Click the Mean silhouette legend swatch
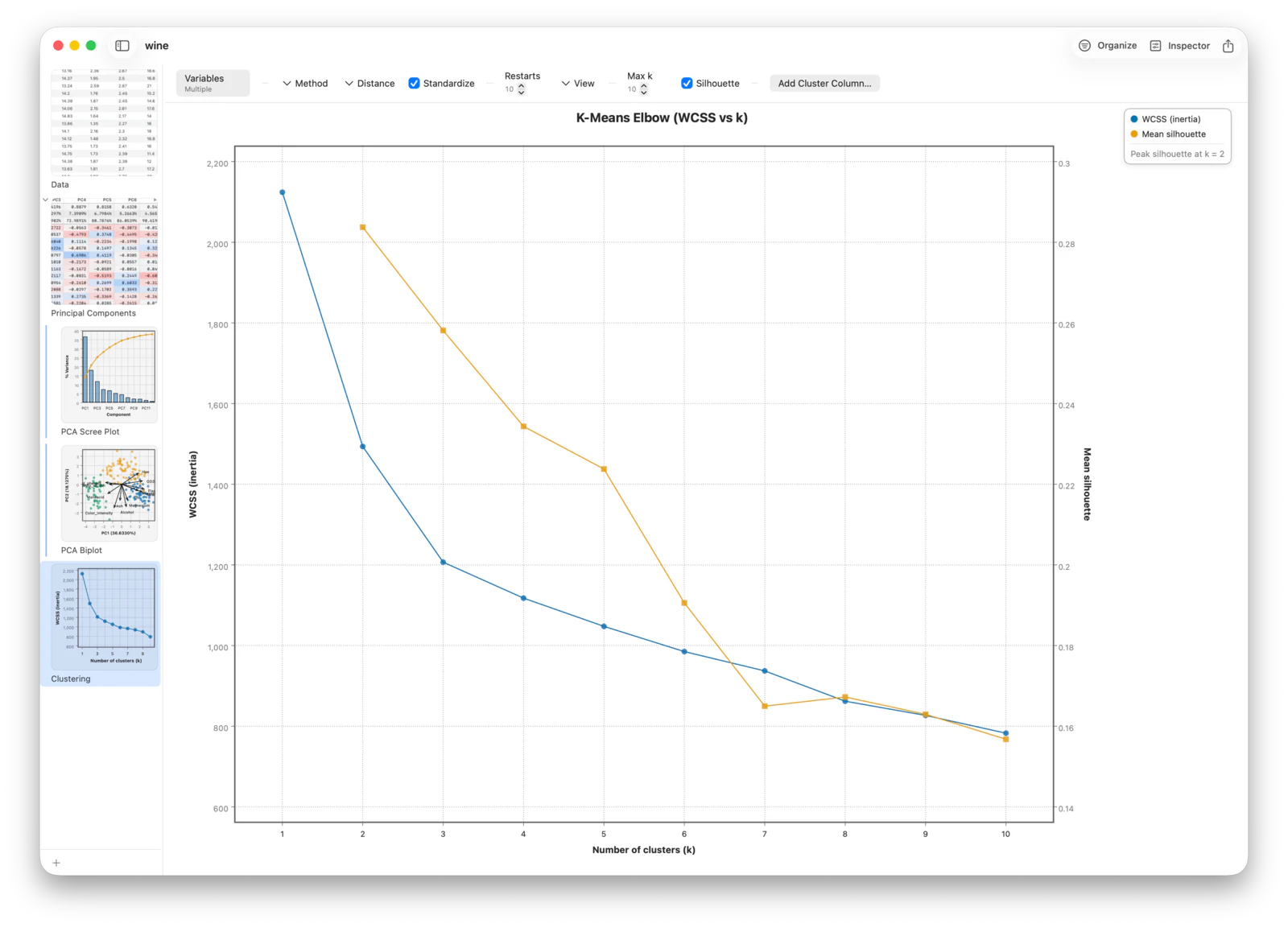Screen dimensions: 1288x928 pyautogui.click(x=1134, y=134)
